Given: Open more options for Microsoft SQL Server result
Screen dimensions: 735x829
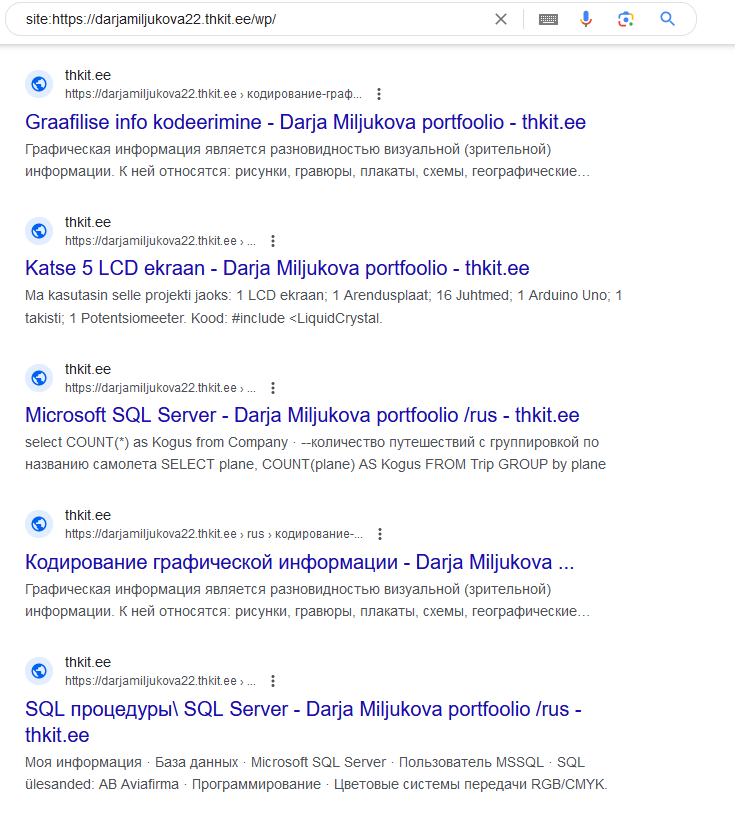Looking at the screenshot, I should click(273, 388).
